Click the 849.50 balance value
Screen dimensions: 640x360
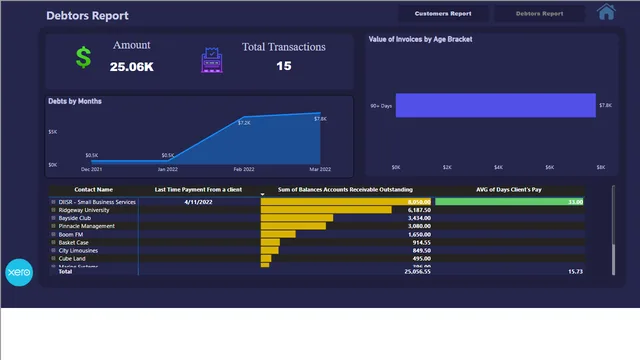click(422, 250)
